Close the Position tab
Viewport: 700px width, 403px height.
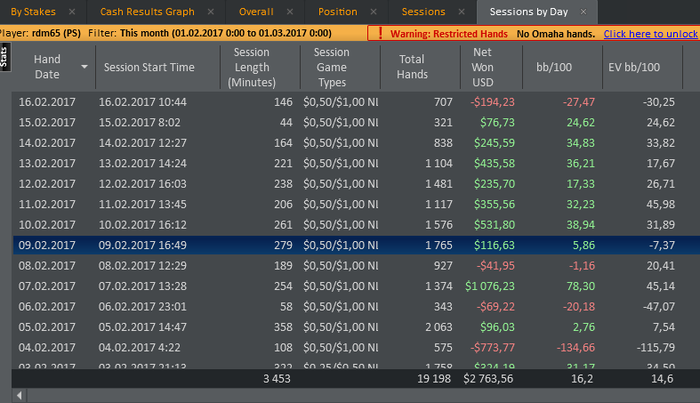373,12
